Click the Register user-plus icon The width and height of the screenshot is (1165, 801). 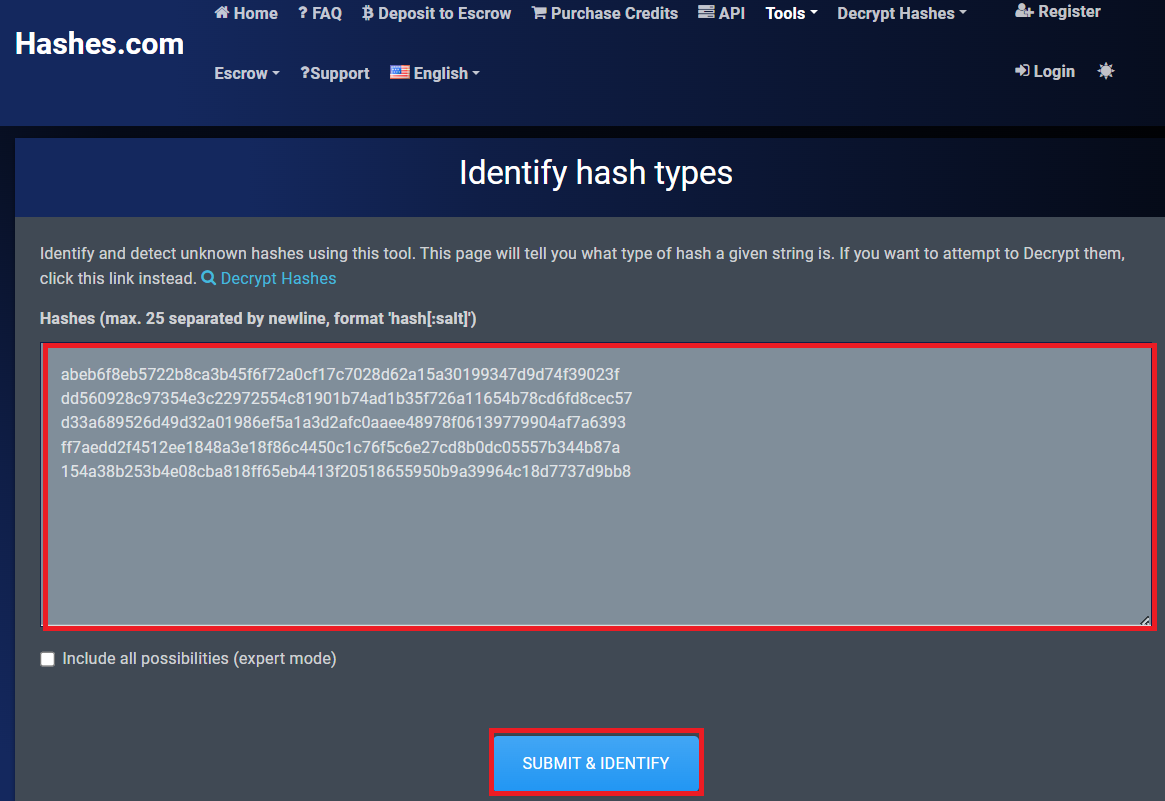[1024, 12]
